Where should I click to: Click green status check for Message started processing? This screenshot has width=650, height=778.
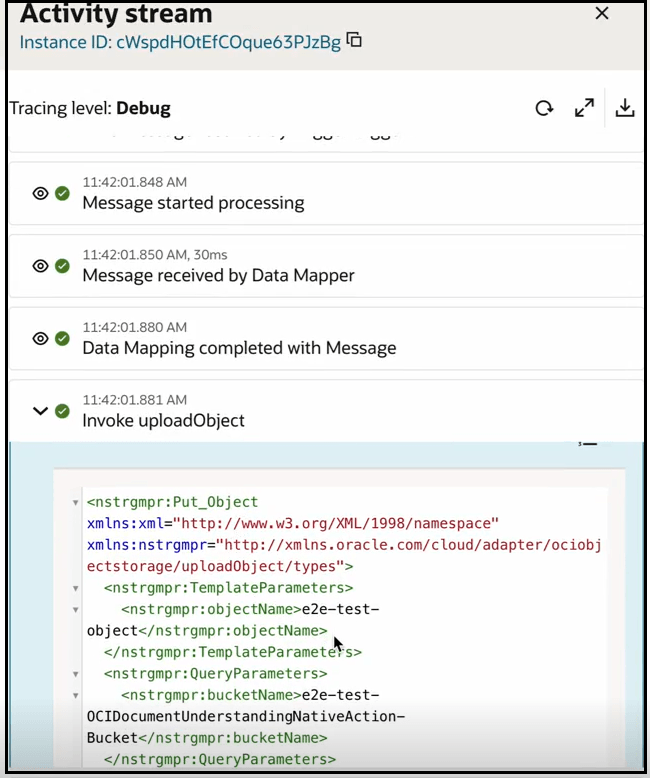(62, 193)
